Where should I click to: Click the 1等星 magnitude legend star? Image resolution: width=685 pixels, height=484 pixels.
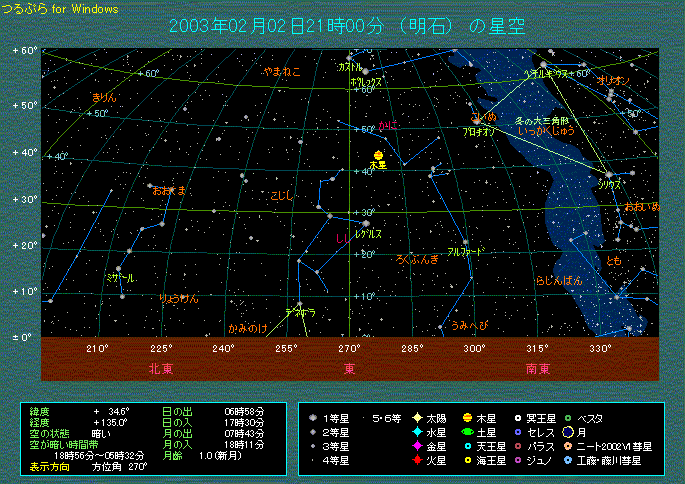click(x=313, y=418)
